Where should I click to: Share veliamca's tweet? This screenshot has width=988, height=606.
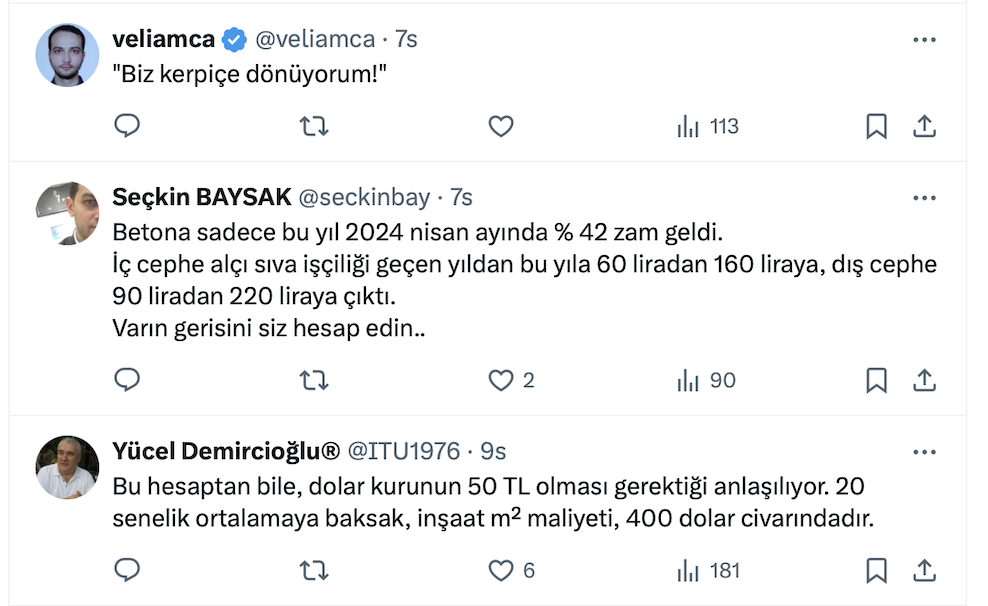[925, 126]
